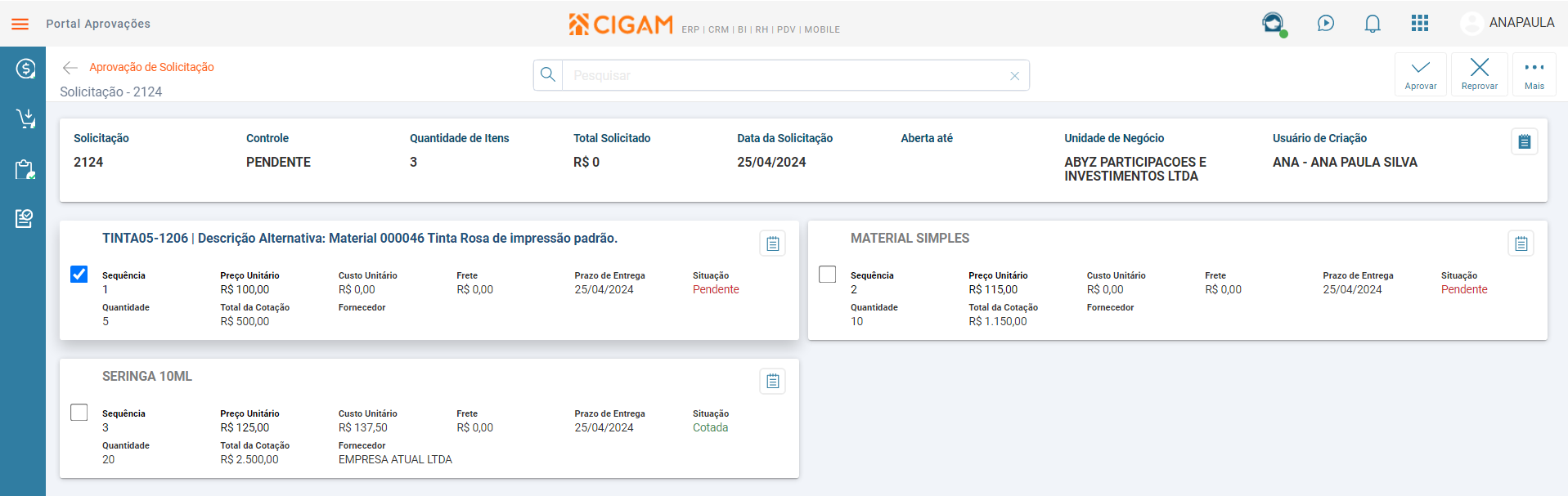Click R$ 2.500,00 quotation total

tap(249, 459)
